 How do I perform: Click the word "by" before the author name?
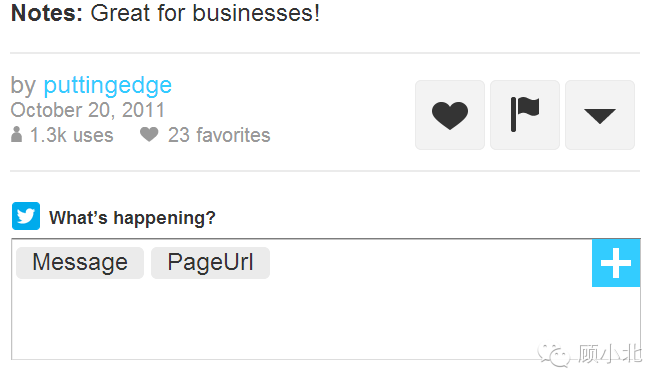[23, 86]
